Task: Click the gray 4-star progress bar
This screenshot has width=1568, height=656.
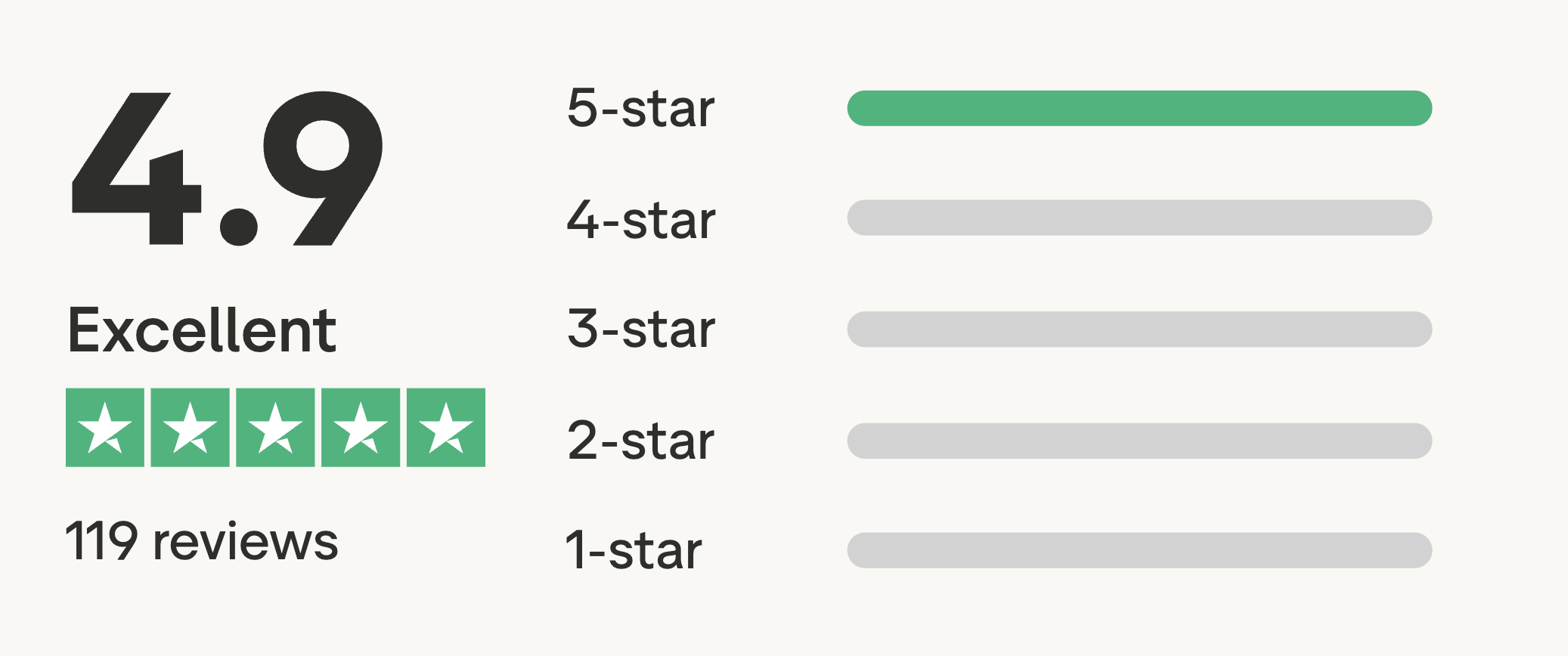Action: (1139, 218)
